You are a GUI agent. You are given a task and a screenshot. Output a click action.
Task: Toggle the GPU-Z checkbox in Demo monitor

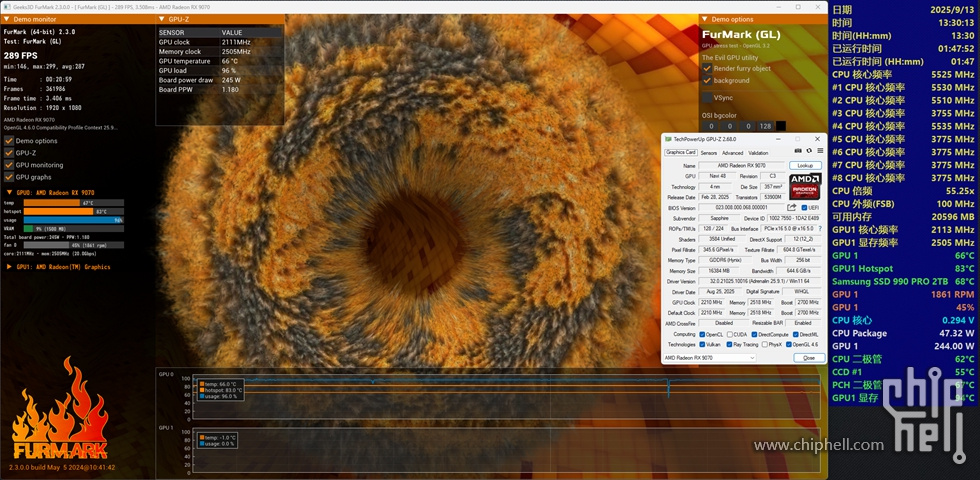[x=8, y=152]
